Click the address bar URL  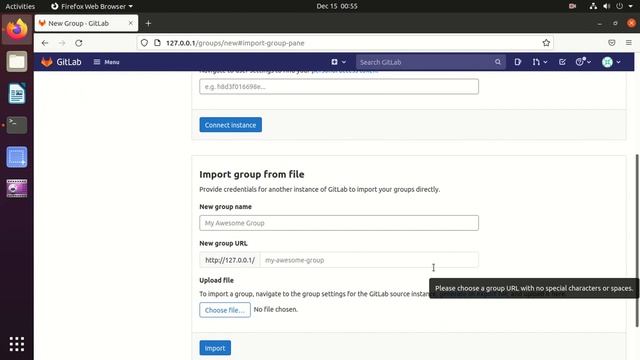click(235, 43)
